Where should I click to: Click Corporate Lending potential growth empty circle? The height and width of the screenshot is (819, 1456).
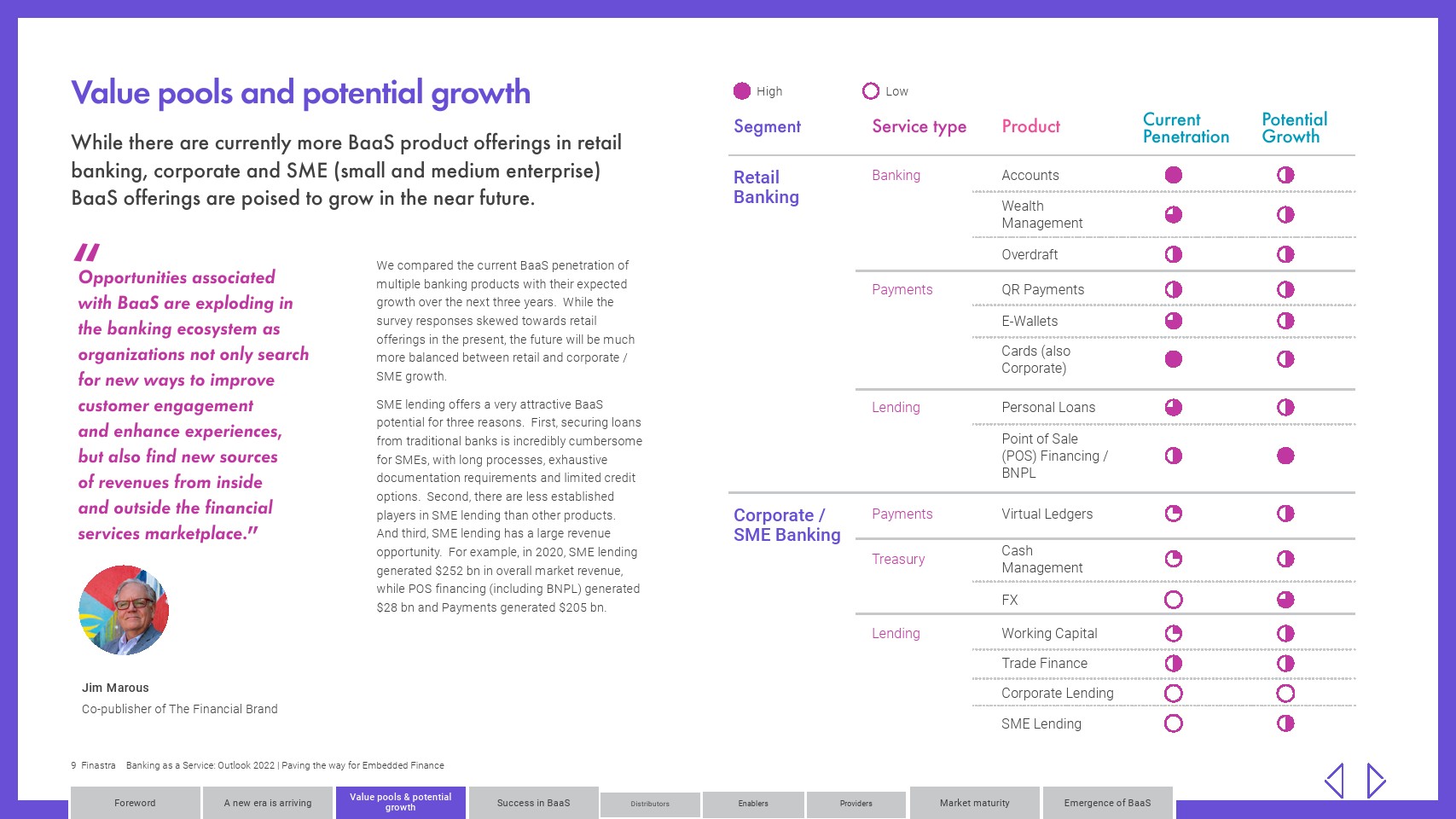click(x=1285, y=694)
